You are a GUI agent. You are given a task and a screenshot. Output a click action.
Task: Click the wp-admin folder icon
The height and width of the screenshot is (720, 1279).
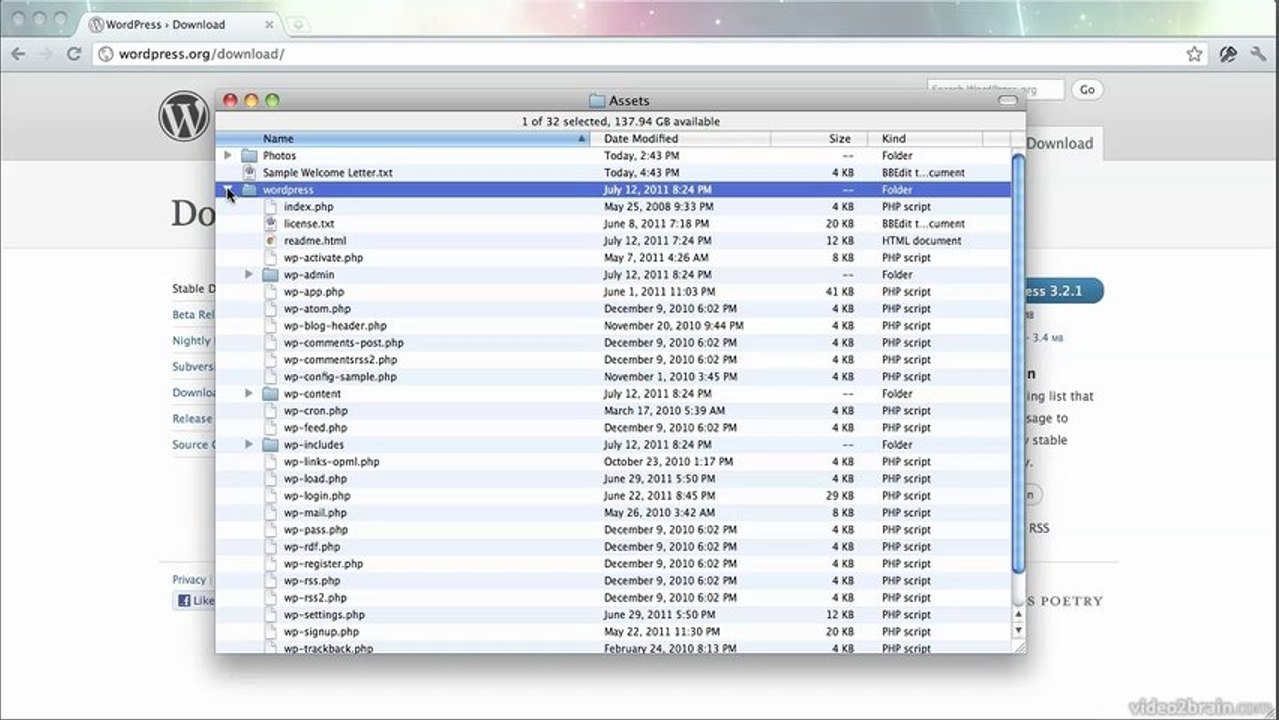pyautogui.click(x=270, y=275)
